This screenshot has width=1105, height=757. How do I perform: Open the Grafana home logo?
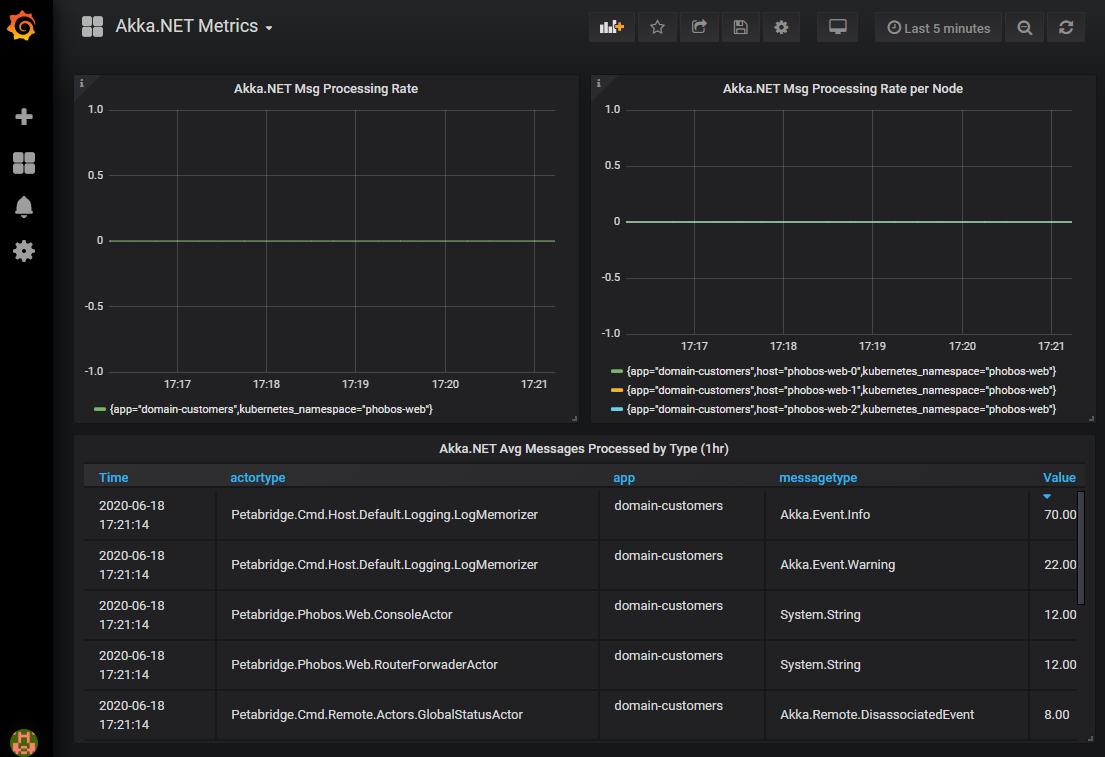(x=22, y=26)
